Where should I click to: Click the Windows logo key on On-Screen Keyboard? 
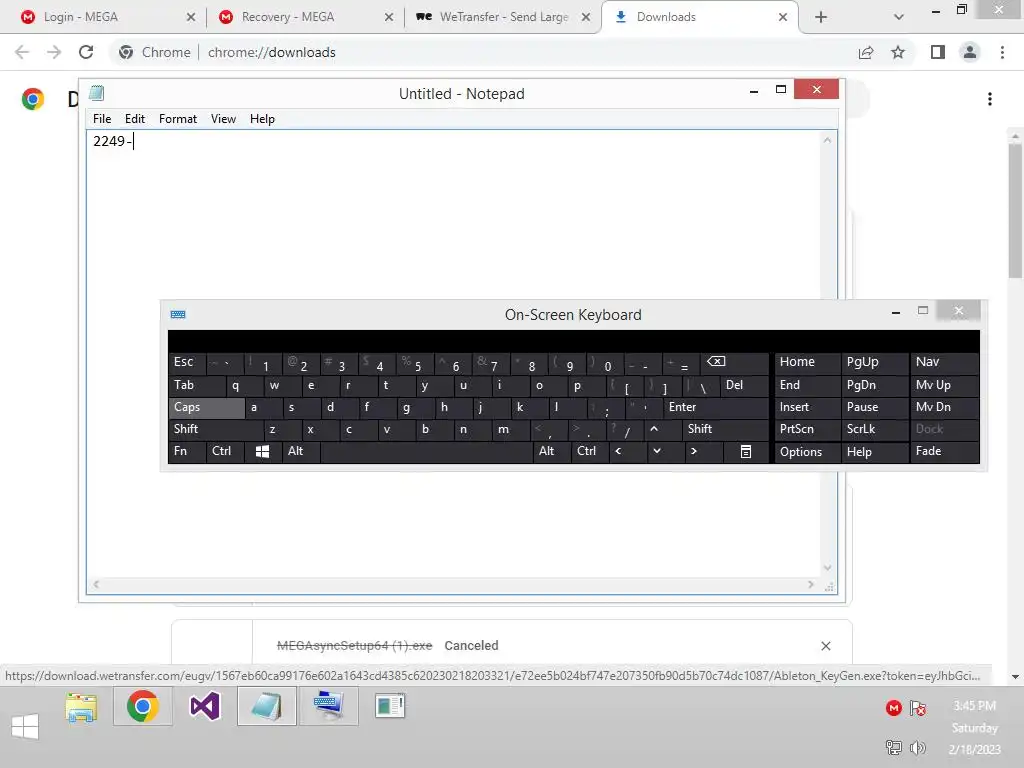pyautogui.click(x=263, y=451)
